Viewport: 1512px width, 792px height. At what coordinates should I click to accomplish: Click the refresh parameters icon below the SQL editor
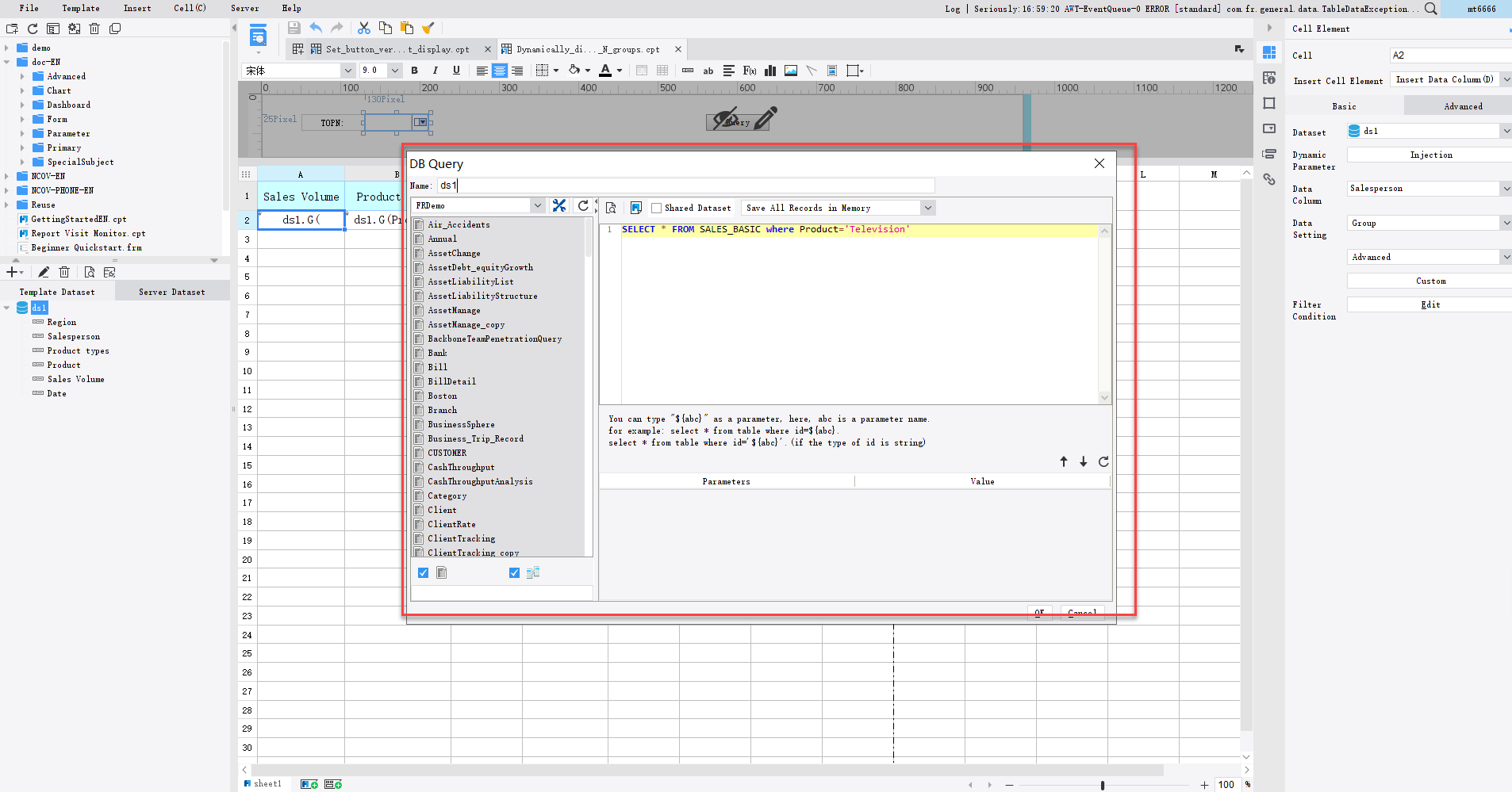[1103, 462]
